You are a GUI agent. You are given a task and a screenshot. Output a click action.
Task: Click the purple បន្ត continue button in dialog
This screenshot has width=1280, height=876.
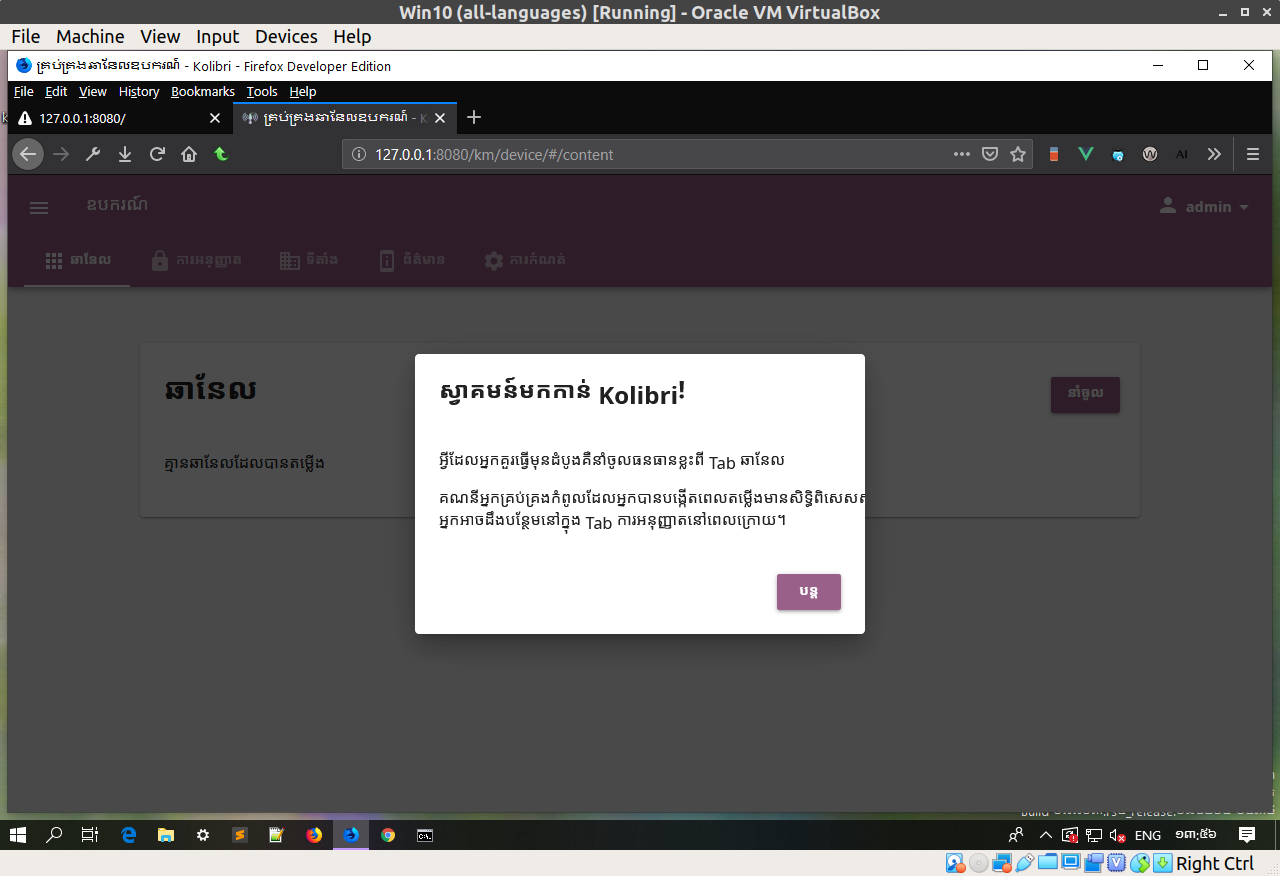(x=809, y=592)
